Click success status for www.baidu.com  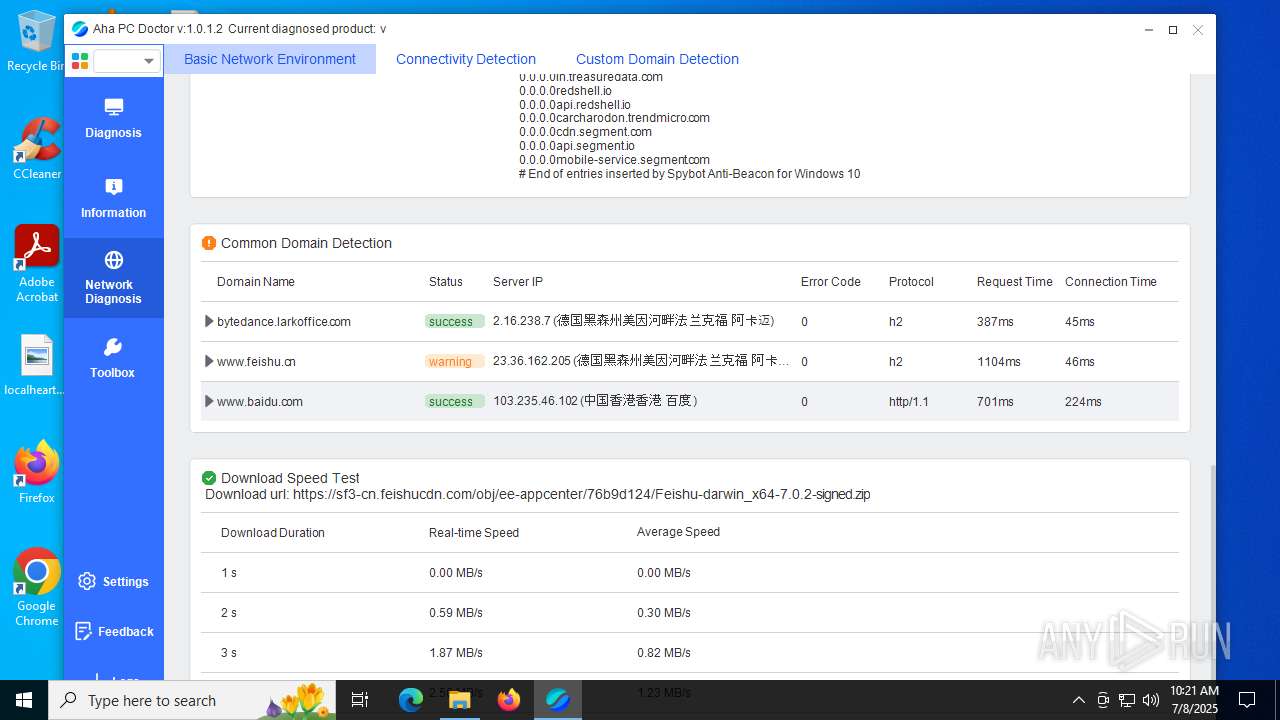coord(454,401)
